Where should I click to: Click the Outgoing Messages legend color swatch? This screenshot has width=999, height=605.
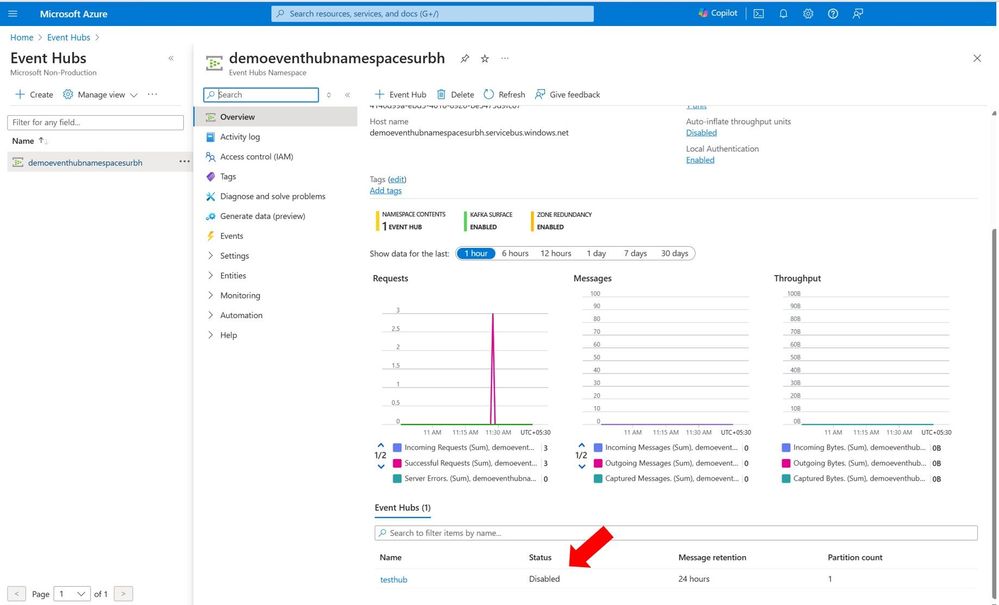tap(598, 463)
